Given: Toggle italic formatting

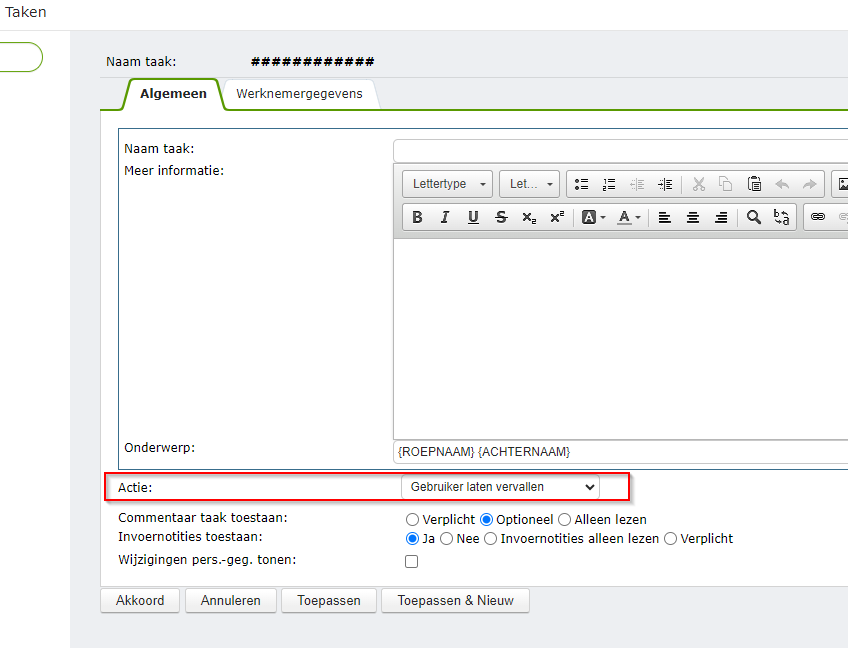Looking at the screenshot, I should [x=445, y=217].
